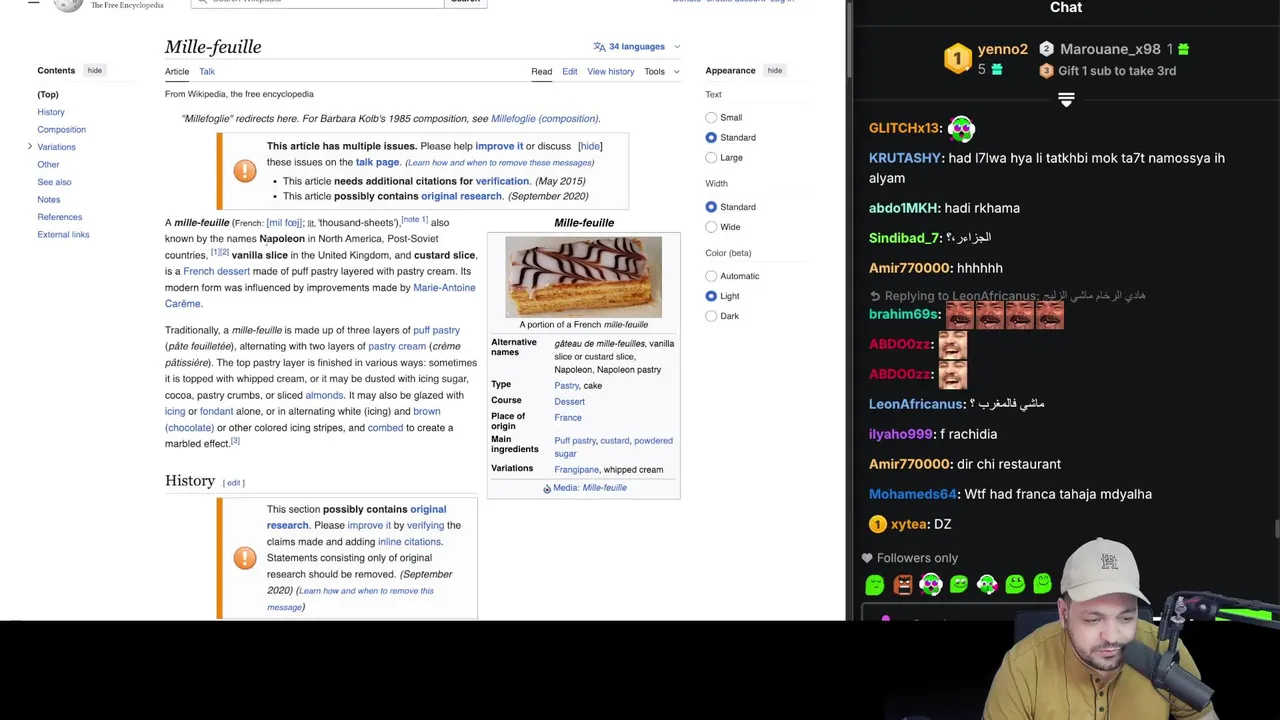
Task: Click the headphone emote in GLITCHx13's message
Action: coord(961,128)
